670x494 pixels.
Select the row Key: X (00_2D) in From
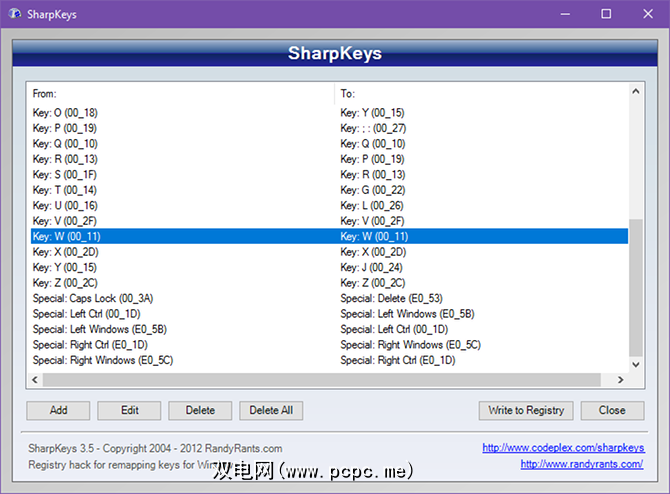coord(65,252)
